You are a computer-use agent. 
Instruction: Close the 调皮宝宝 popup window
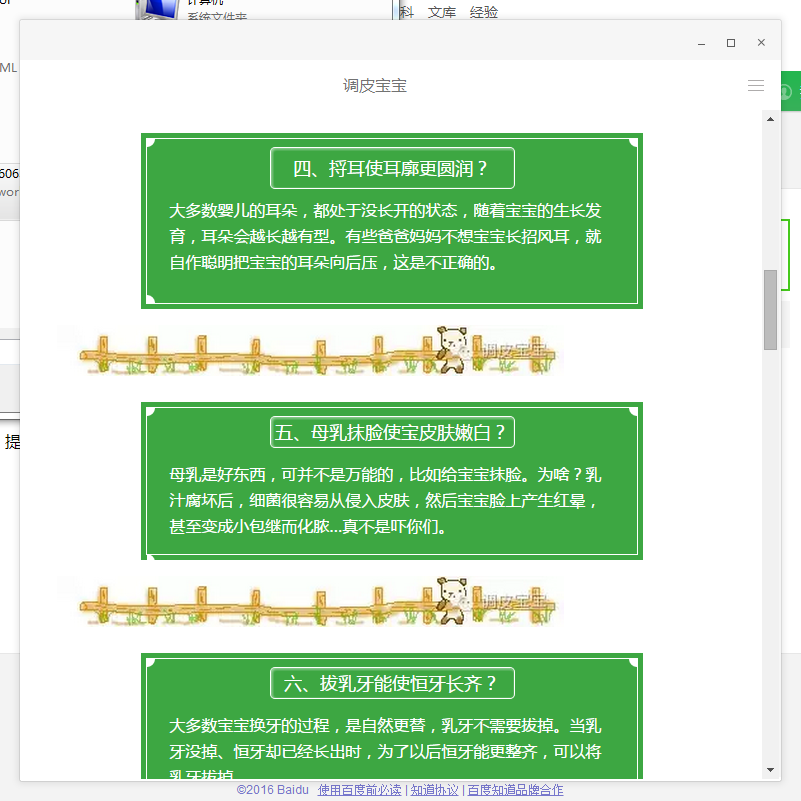[x=761, y=43]
